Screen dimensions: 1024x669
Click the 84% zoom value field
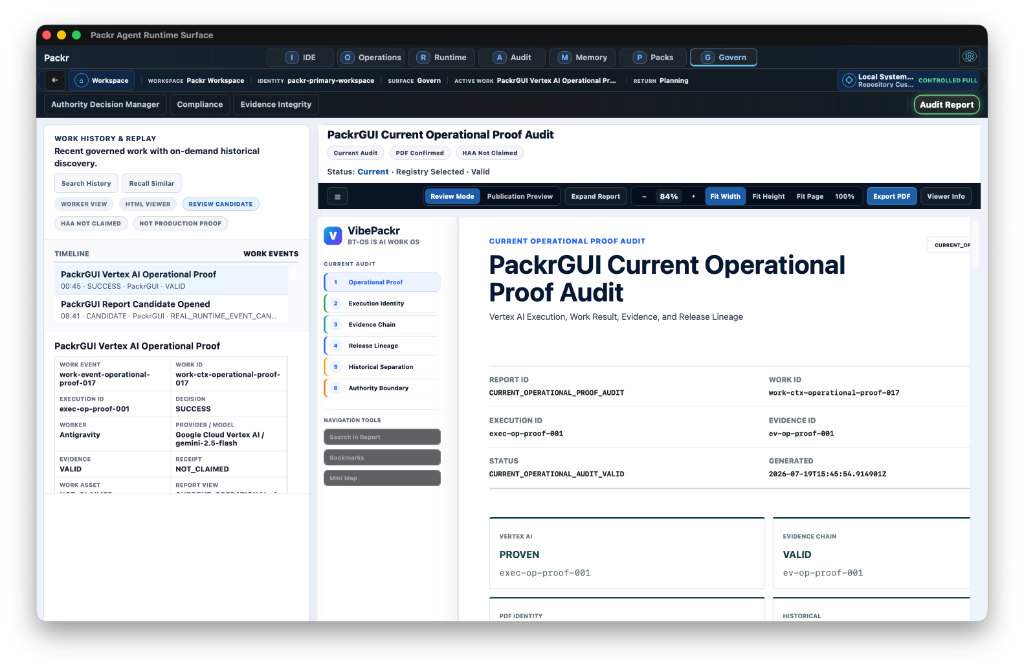(669, 197)
